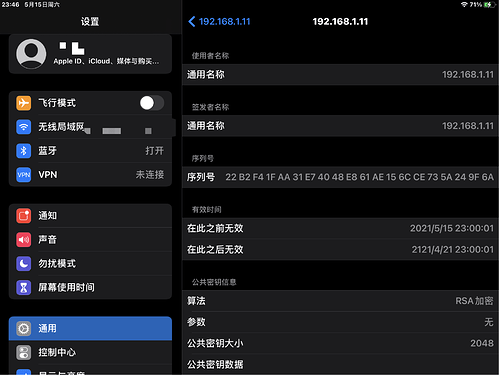Select 公共密钥大小 2048 row
The width and height of the screenshot is (499, 375).
tap(340, 343)
